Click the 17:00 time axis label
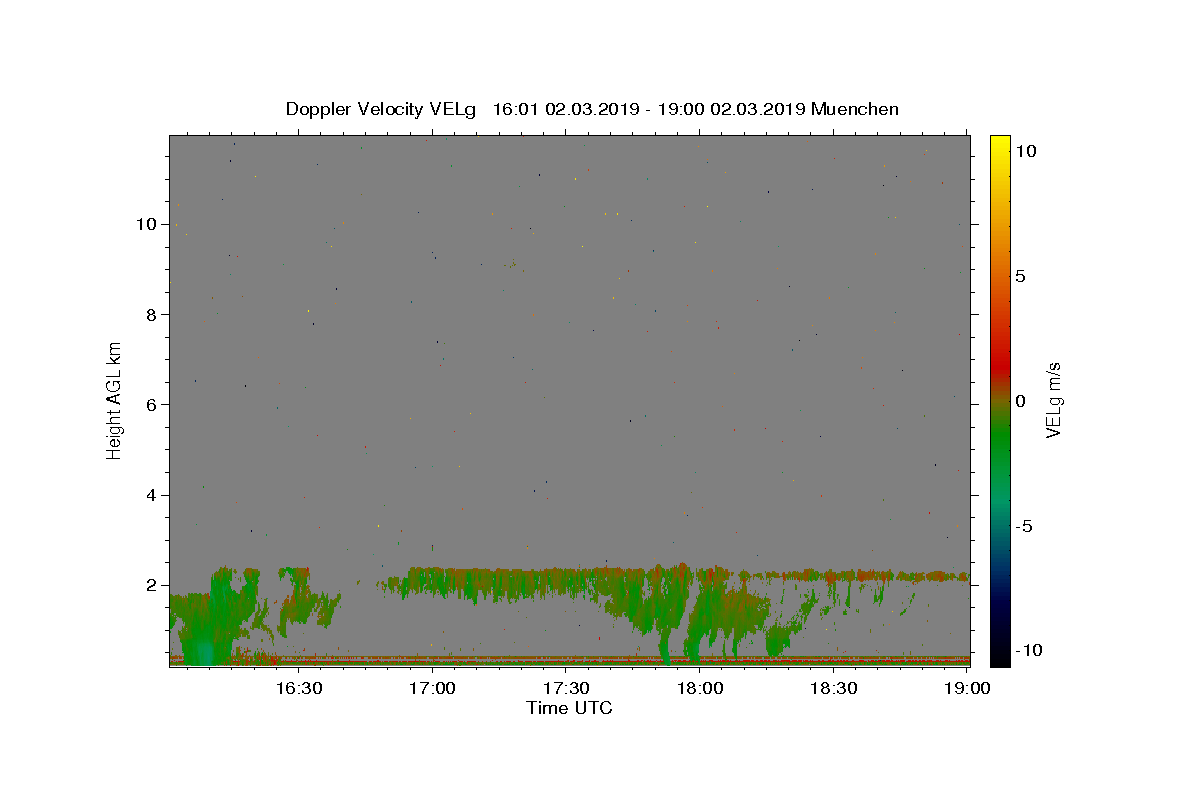Image resolution: width=1200 pixels, height=800 pixels. click(x=432, y=688)
